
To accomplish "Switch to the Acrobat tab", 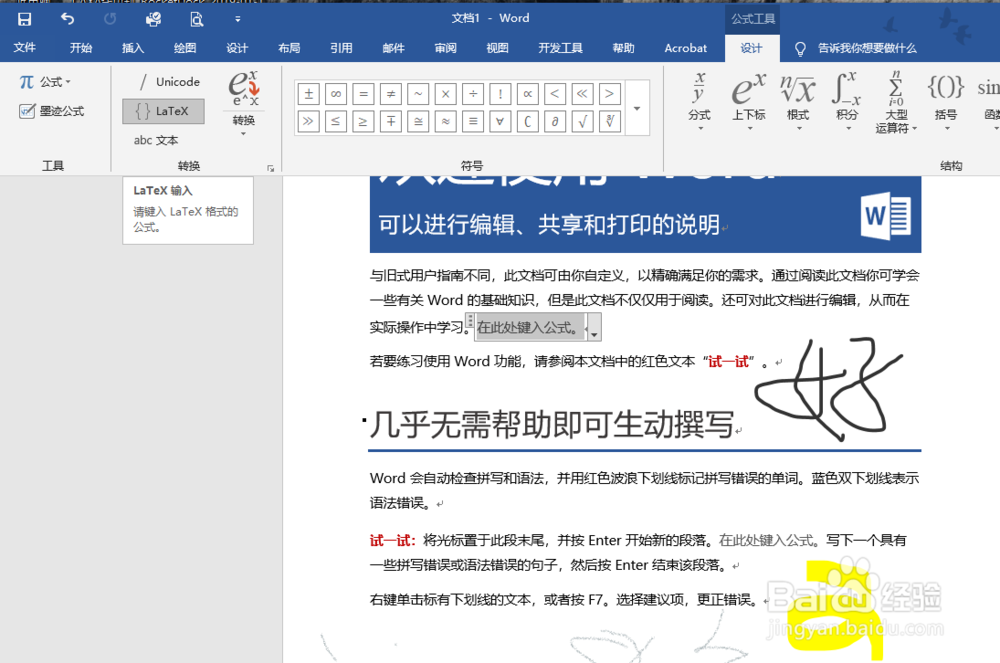I will (686, 48).
